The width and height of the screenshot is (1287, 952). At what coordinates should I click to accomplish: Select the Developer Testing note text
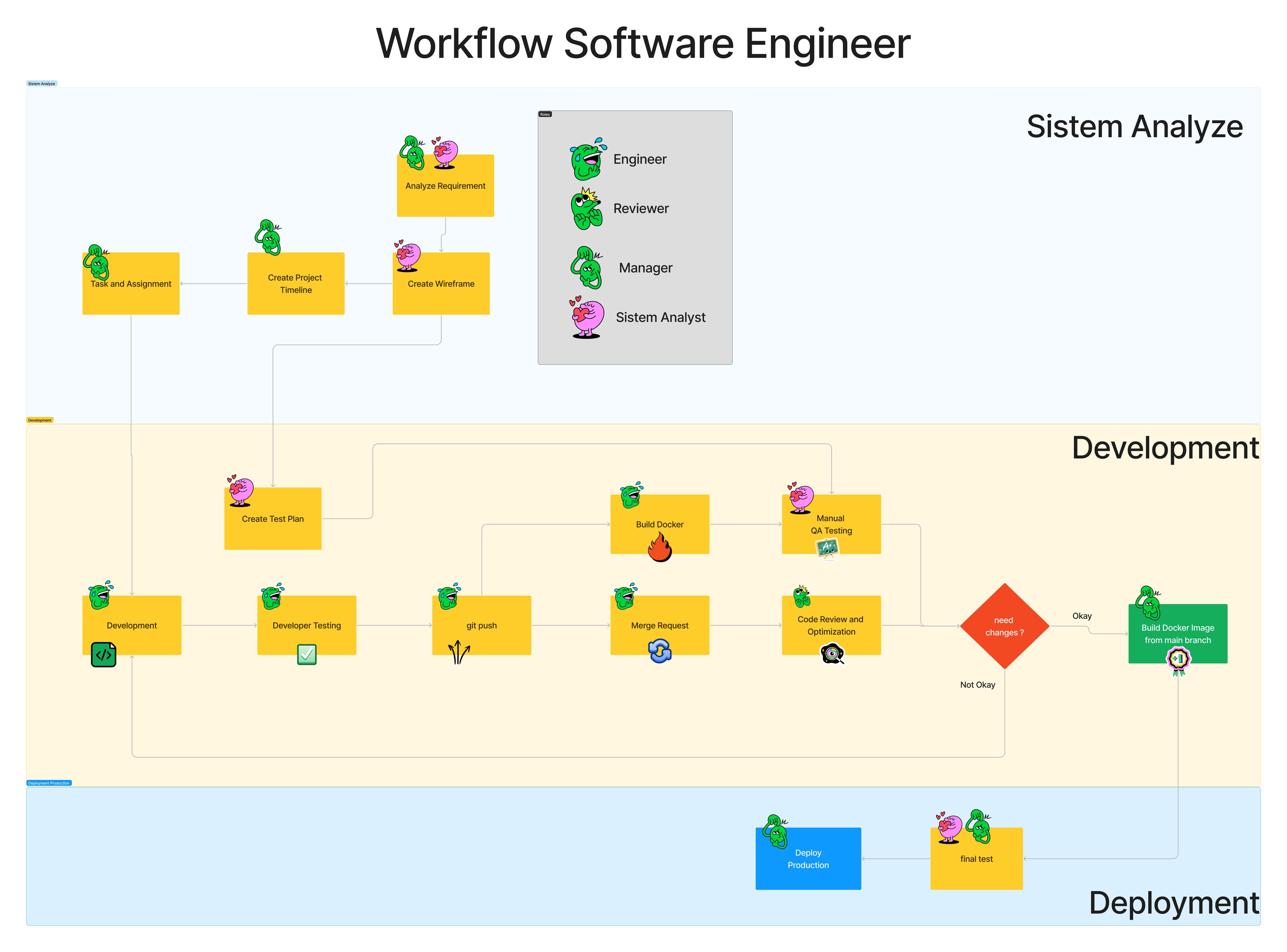tap(307, 626)
